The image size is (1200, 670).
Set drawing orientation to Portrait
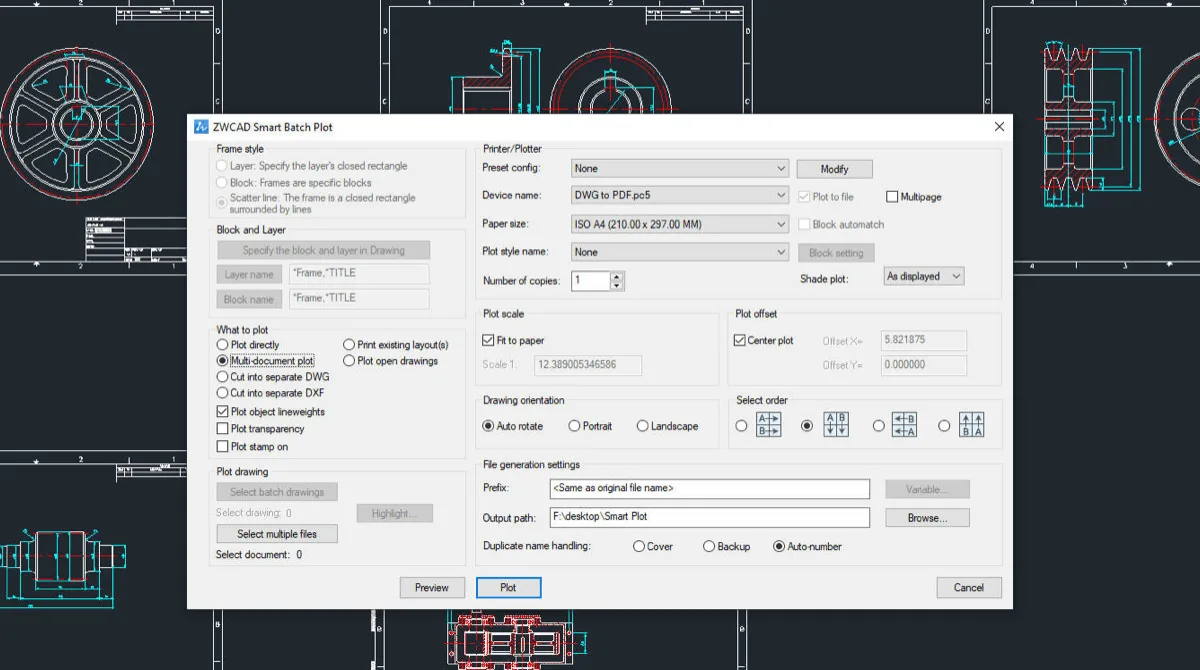pyautogui.click(x=574, y=426)
